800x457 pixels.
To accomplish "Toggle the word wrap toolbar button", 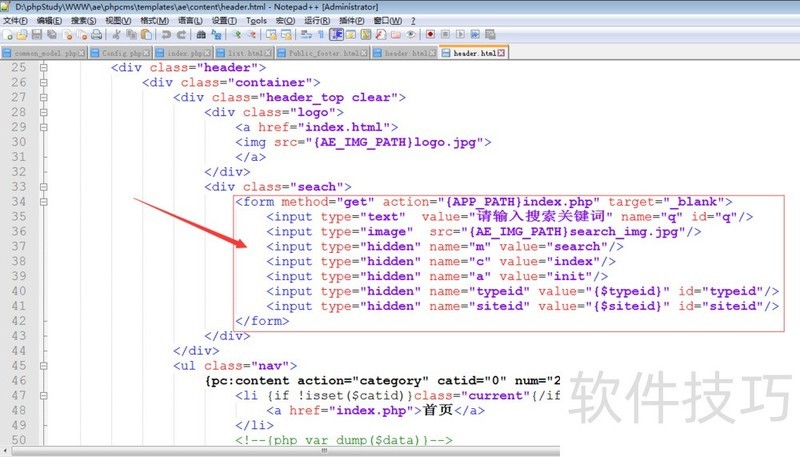I will pos(305,34).
